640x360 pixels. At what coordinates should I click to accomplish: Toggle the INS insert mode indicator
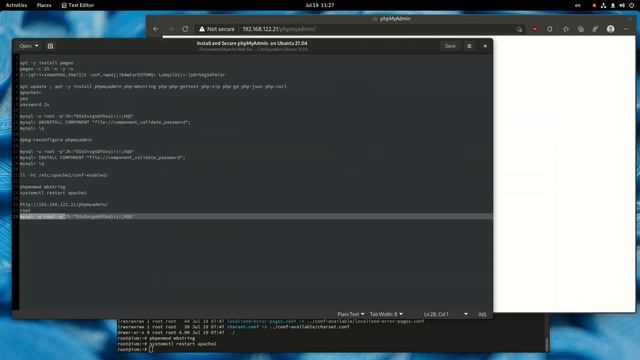[482, 314]
